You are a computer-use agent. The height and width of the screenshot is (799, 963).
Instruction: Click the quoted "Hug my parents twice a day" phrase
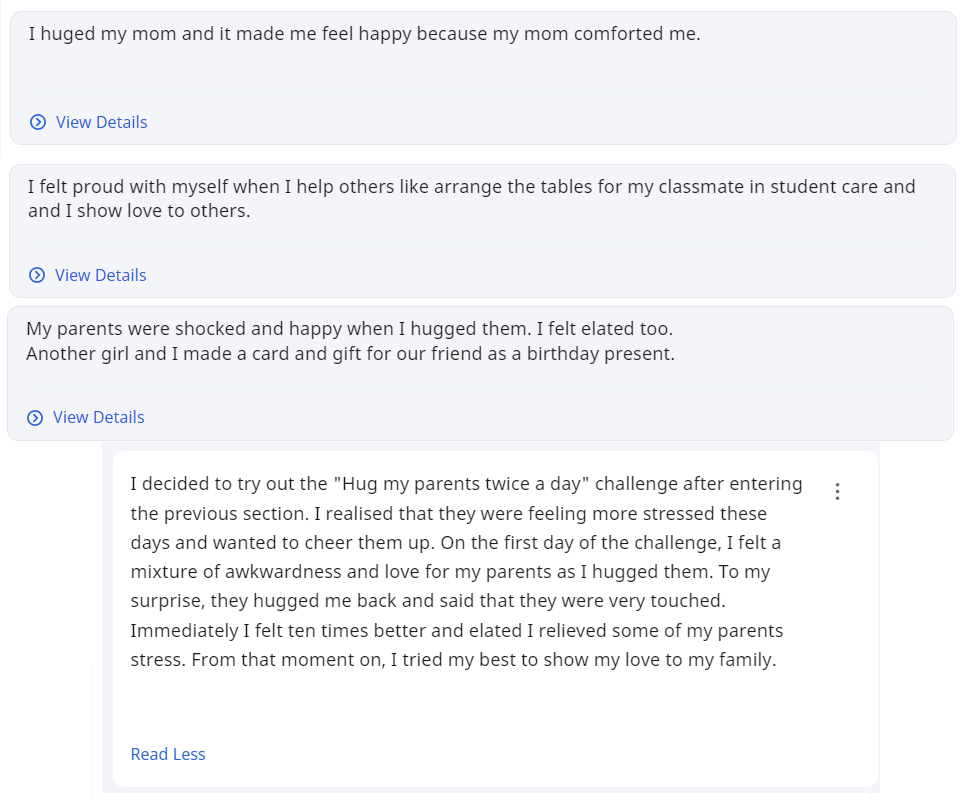tap(464, 484)
